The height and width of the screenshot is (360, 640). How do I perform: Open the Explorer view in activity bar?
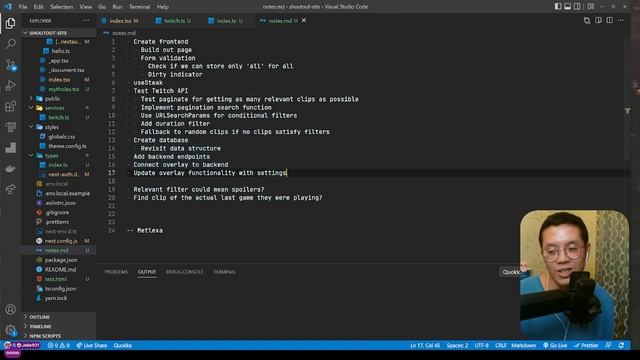pyautogui.click(x=11, y=23)
